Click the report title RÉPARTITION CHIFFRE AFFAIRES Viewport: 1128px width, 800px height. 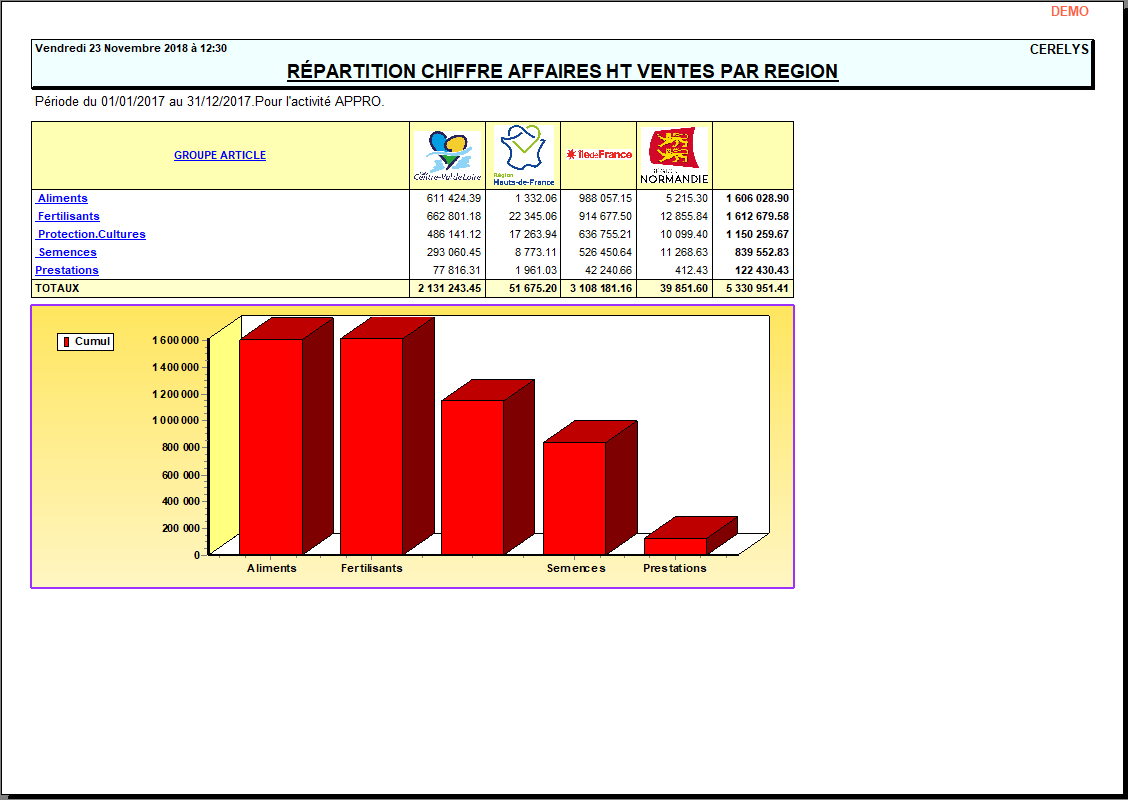pyautogui.click(x=562, y=71)
